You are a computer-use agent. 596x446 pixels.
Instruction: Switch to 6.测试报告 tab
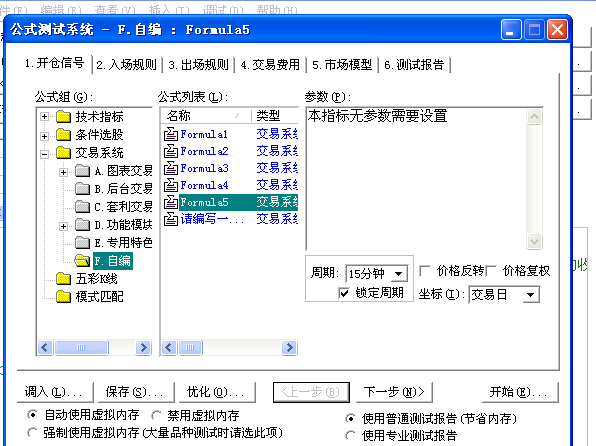tap(414, 65)
